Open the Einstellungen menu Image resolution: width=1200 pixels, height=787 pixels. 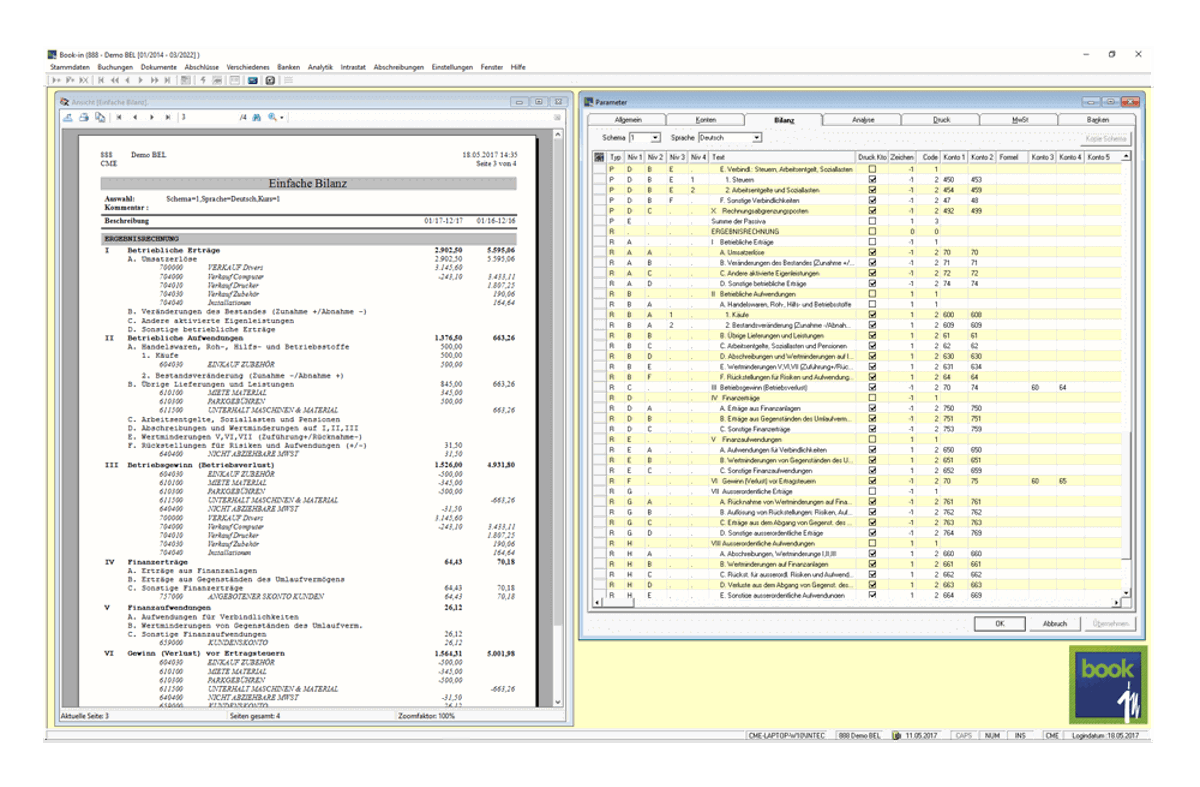point(452,66)
